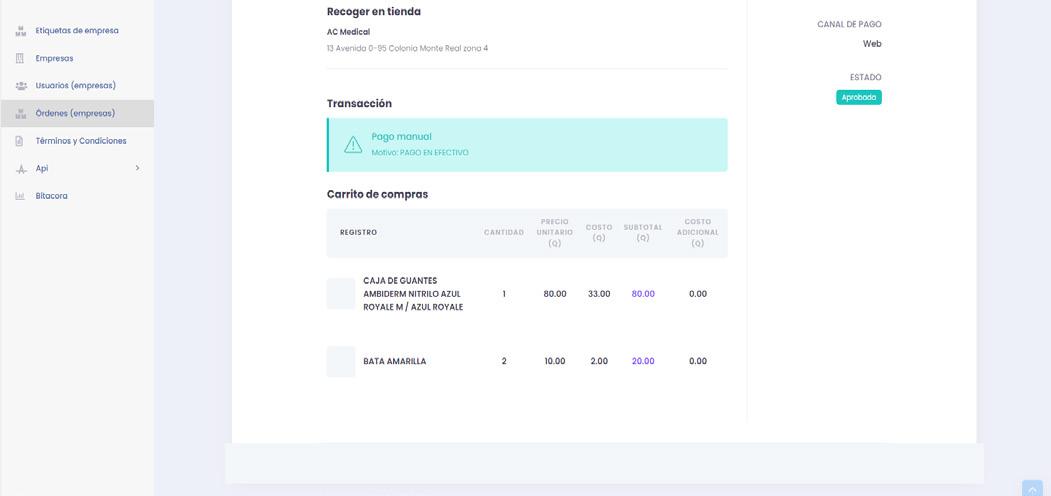The height and width of the screenshot is (496, 1051).
Task: Click the Empresas building icon
Action: click(x=20, y=58)
